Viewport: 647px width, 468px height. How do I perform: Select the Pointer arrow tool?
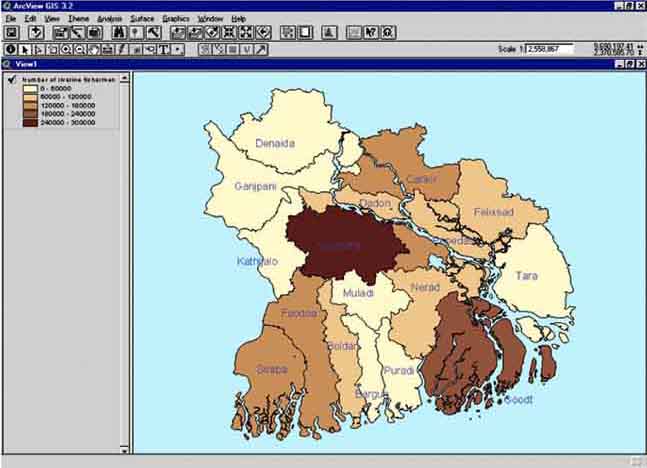pyautogui.click(x=25, y=48)
